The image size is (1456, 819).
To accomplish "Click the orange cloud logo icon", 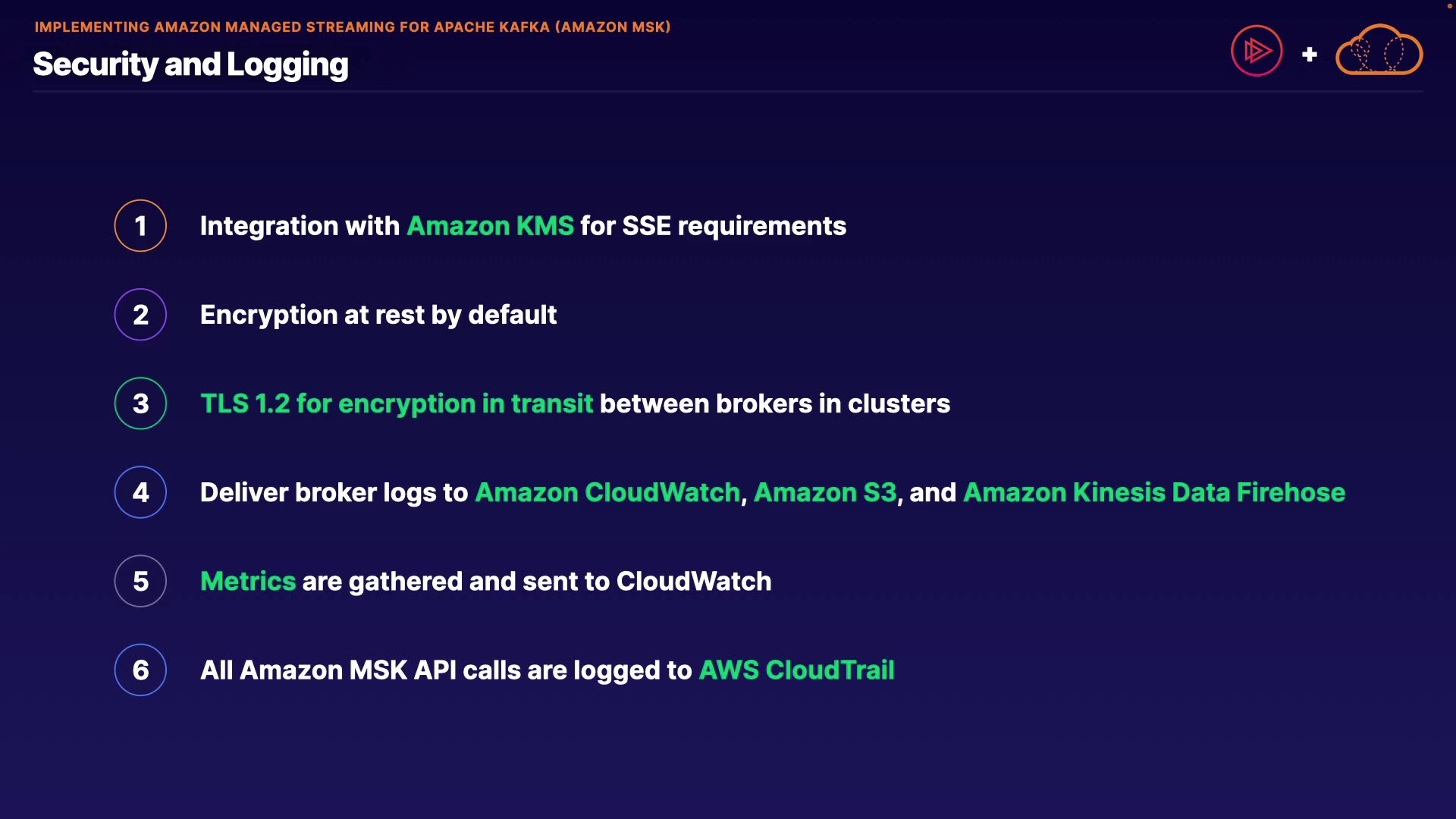I will [1379, 51].
